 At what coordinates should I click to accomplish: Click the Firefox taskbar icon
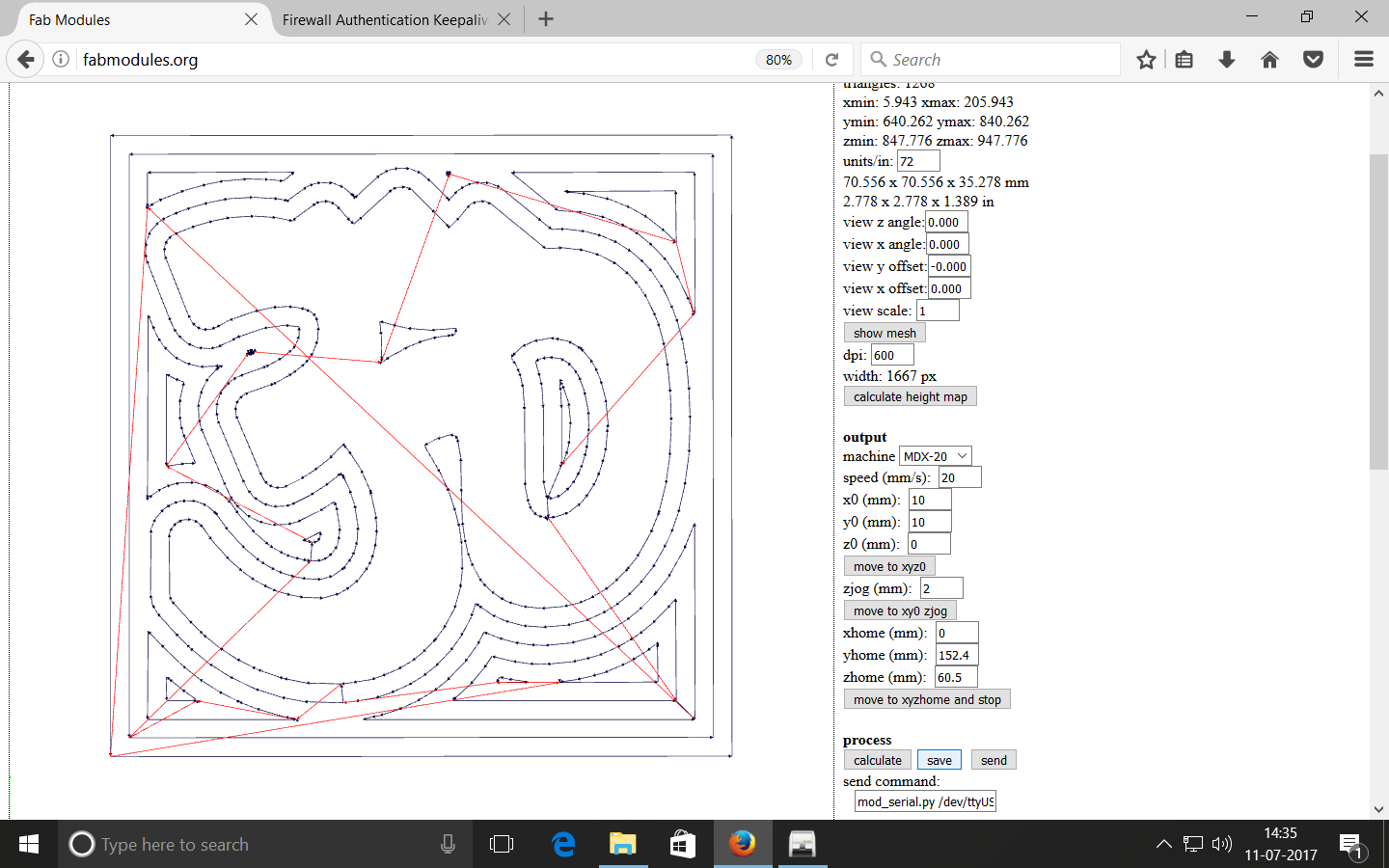(743, 844)
